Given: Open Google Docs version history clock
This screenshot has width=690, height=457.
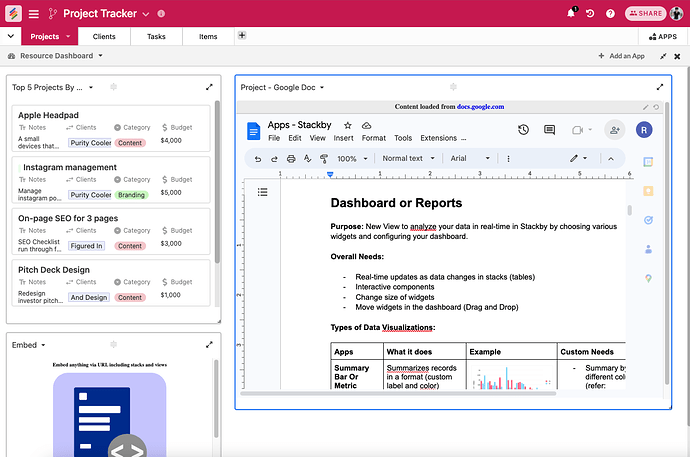Looking at the screenshot, I should (x=523, y=130).
